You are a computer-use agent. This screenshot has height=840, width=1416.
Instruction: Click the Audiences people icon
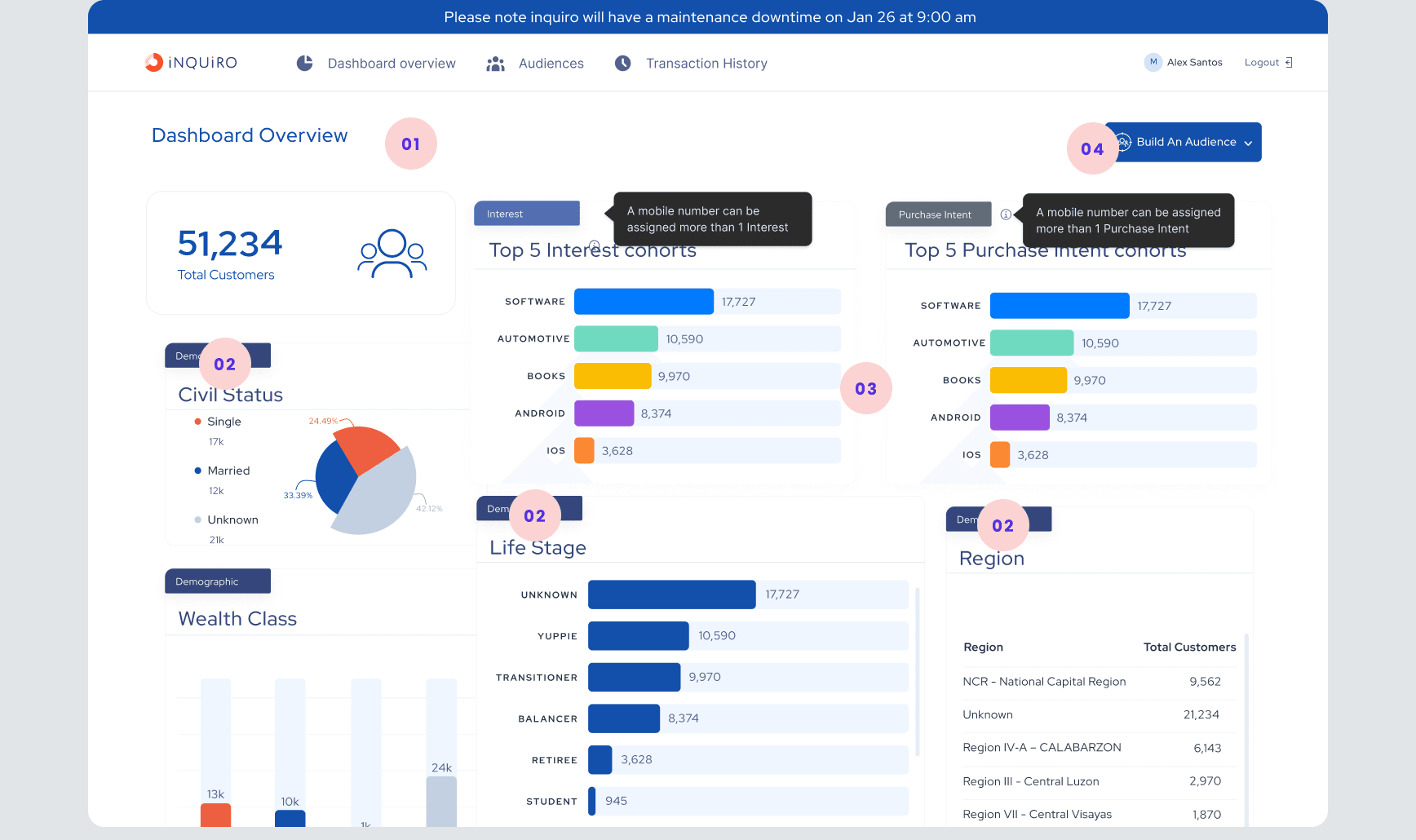pyautogui.click(x=495, y=64)
